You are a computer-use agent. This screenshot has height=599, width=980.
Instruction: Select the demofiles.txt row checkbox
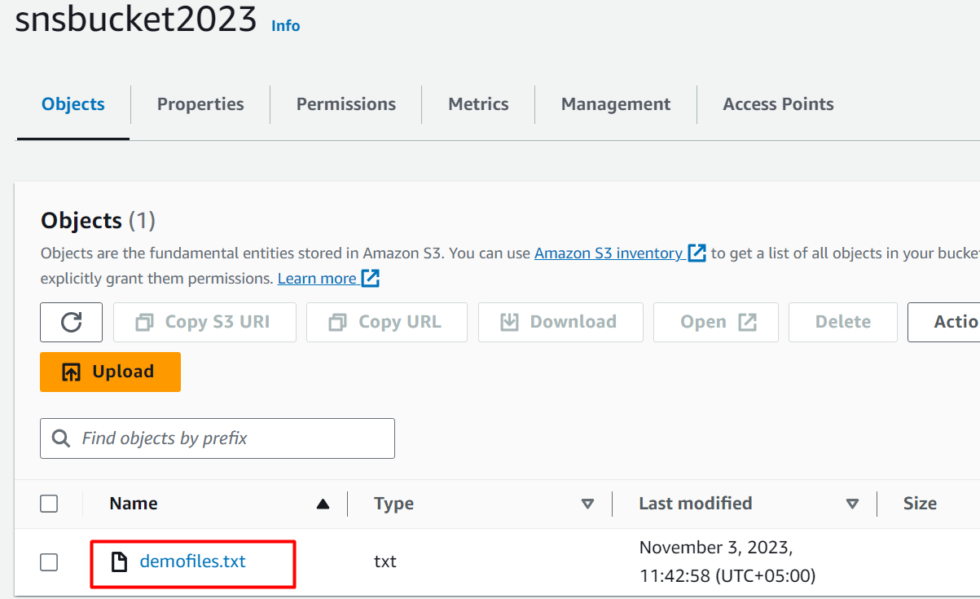pos(49,561)
